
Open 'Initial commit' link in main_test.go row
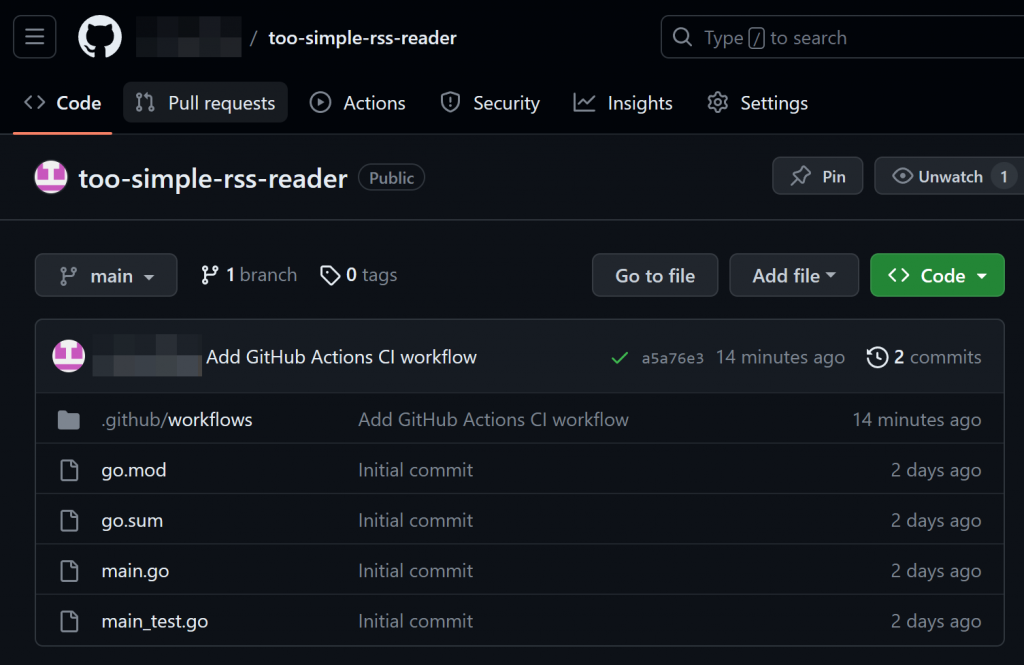415,621
